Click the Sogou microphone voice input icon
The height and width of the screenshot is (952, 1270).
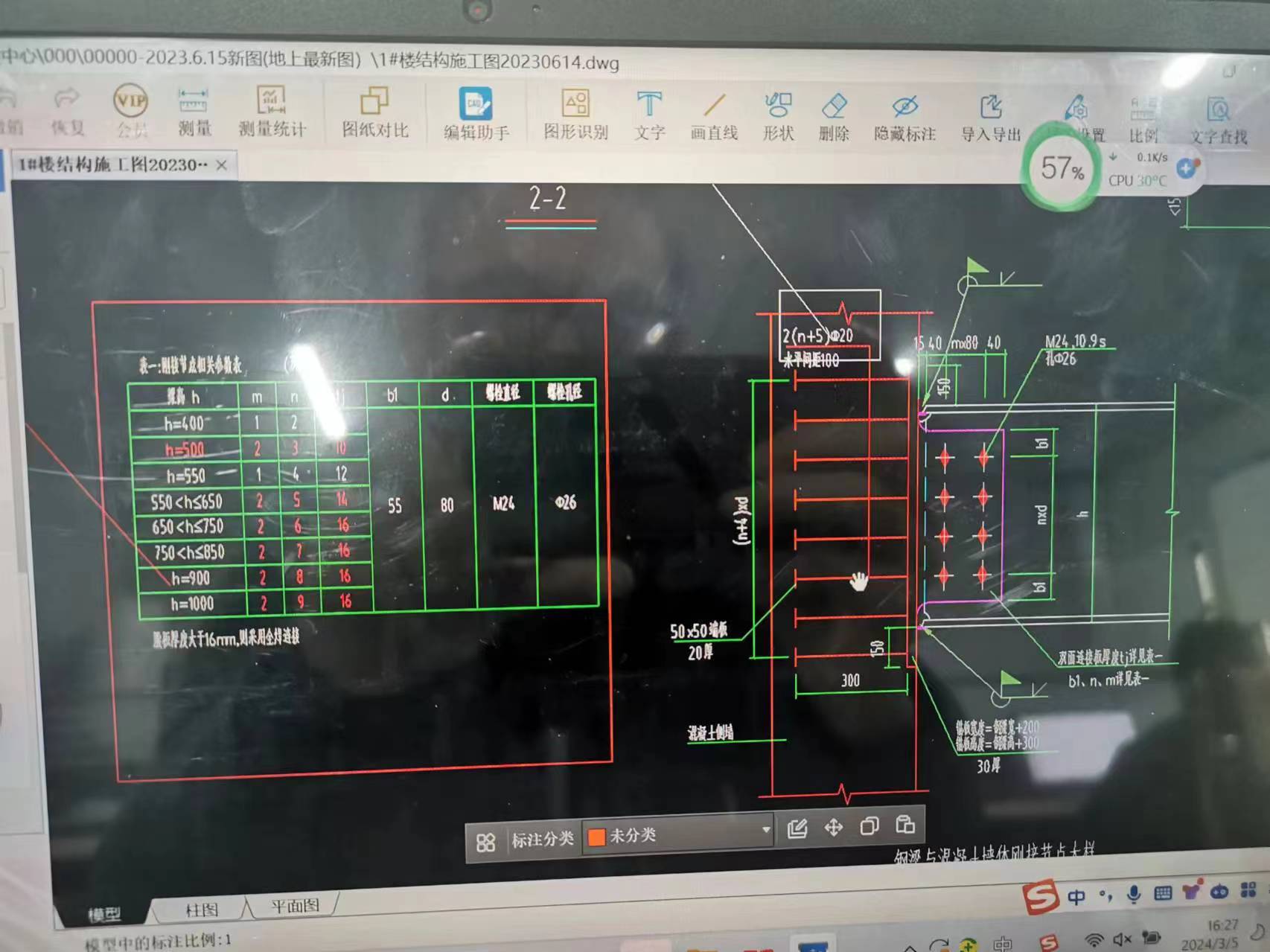[x=1134, y=894]
